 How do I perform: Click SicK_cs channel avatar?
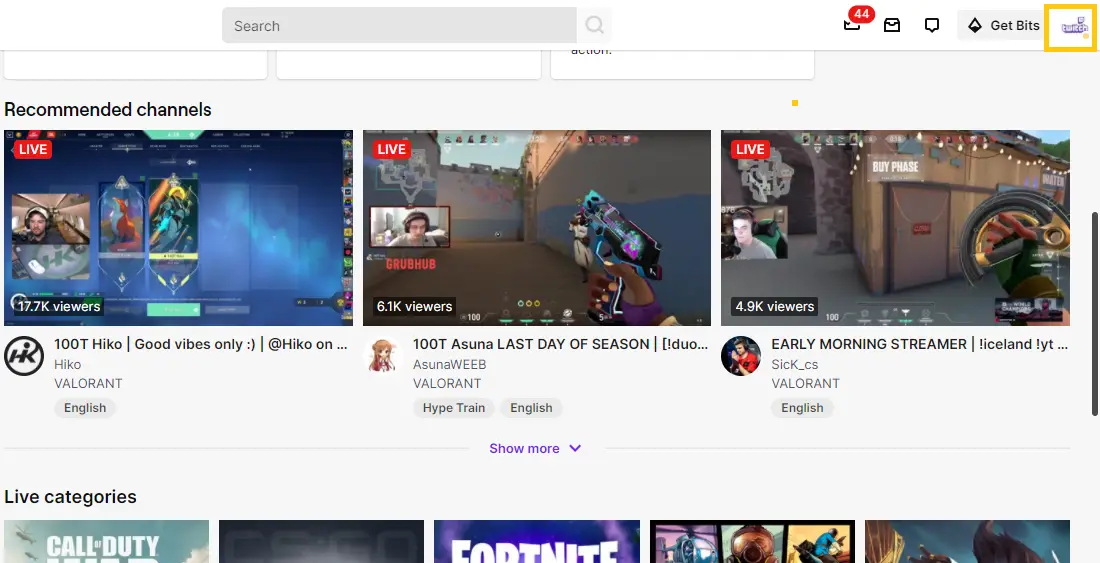[x=741, y=356]
